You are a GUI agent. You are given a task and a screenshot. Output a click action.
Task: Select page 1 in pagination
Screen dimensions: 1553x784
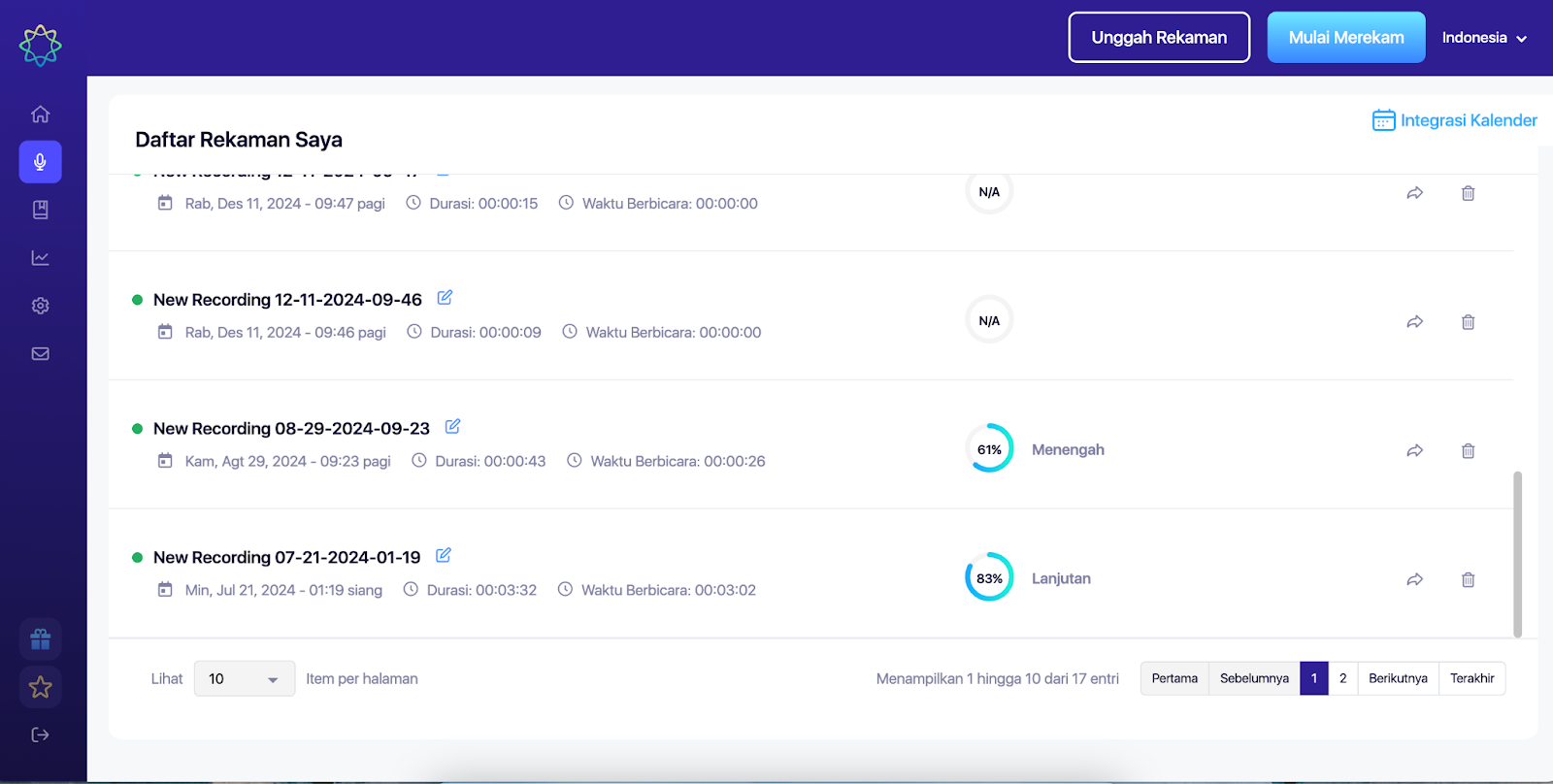pos(1314,678)
